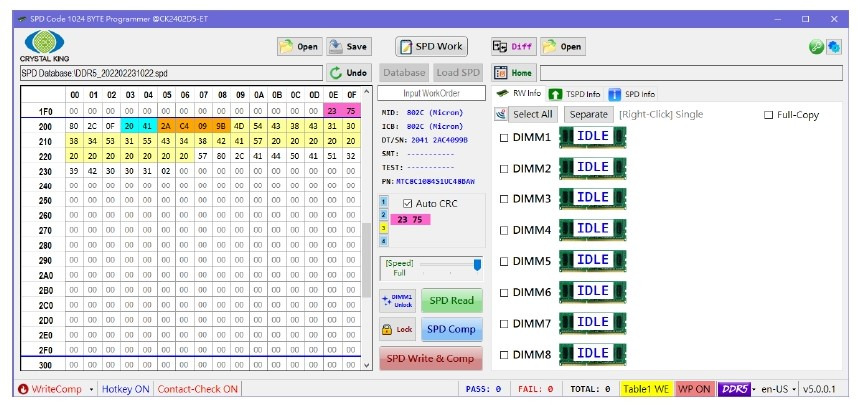
Task: Toggle the Auto CRC checkbox
Action: [x=407, y=204]
